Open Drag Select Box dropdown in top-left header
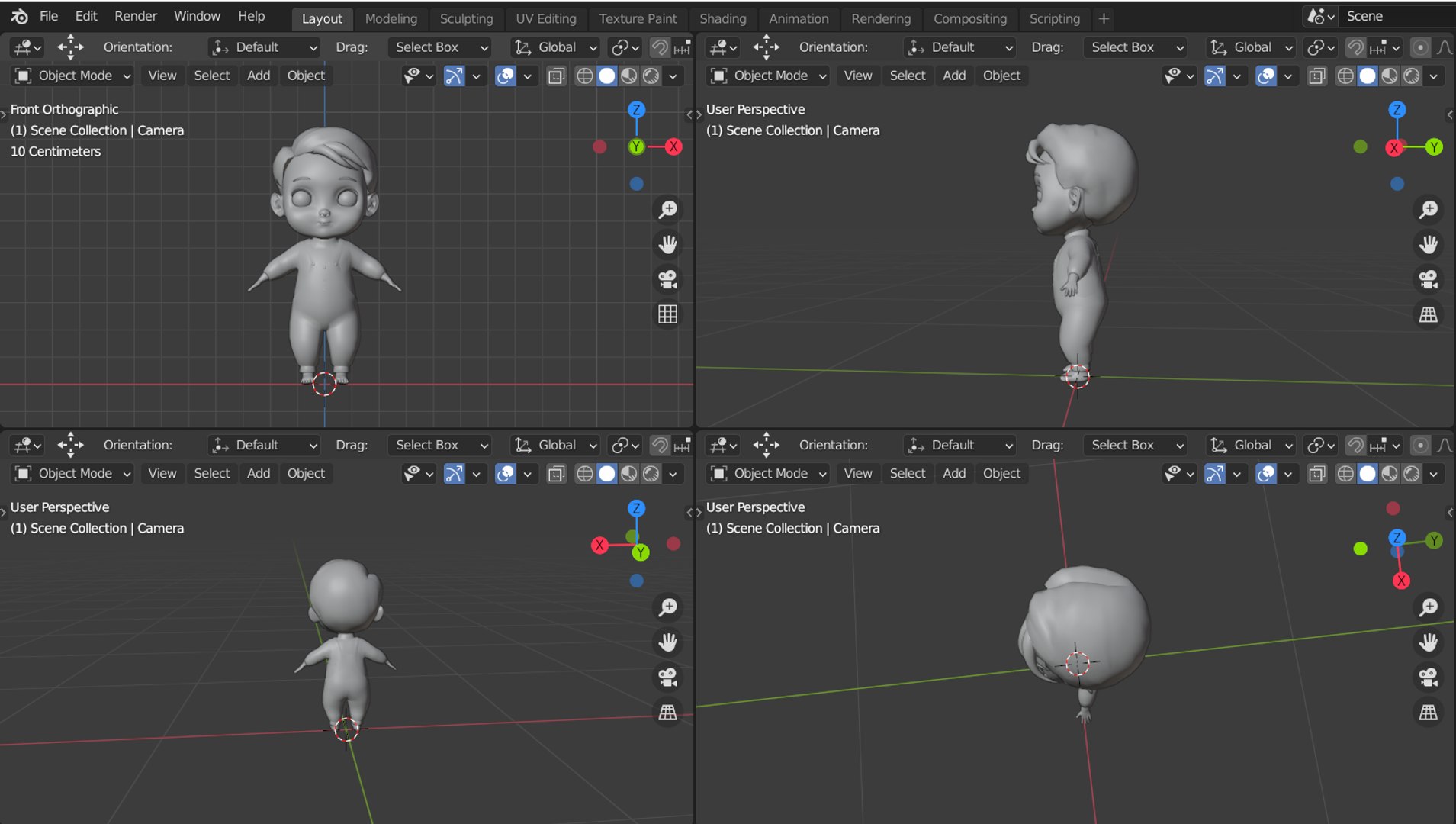This screenshot has height=824, width=1456. (439, 47)
